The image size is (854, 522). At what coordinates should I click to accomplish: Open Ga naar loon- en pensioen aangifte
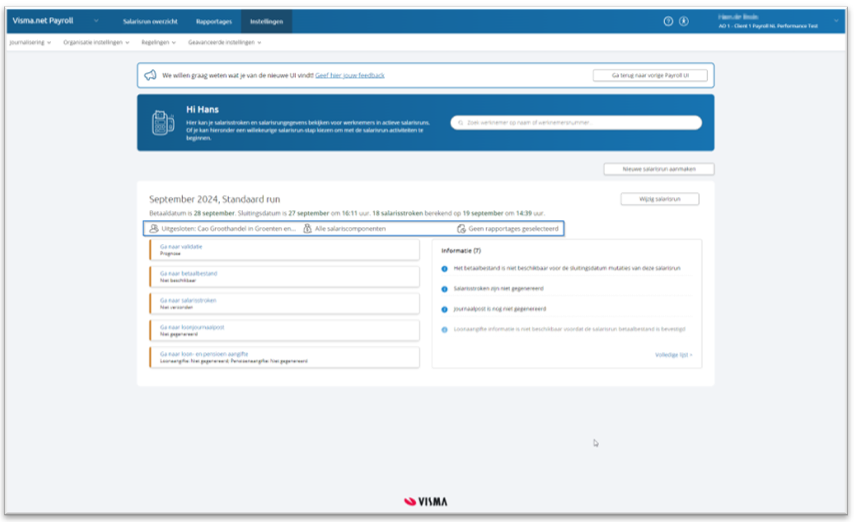tap(284, 357)
